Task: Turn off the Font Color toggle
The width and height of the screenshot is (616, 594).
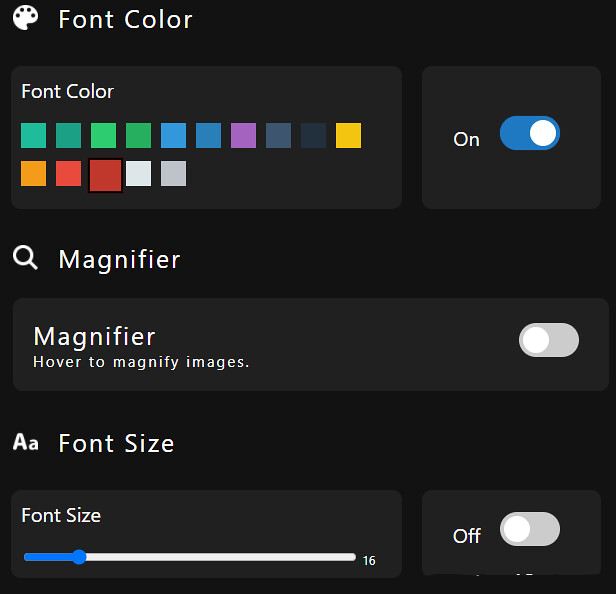Action: tap(530, 133)
